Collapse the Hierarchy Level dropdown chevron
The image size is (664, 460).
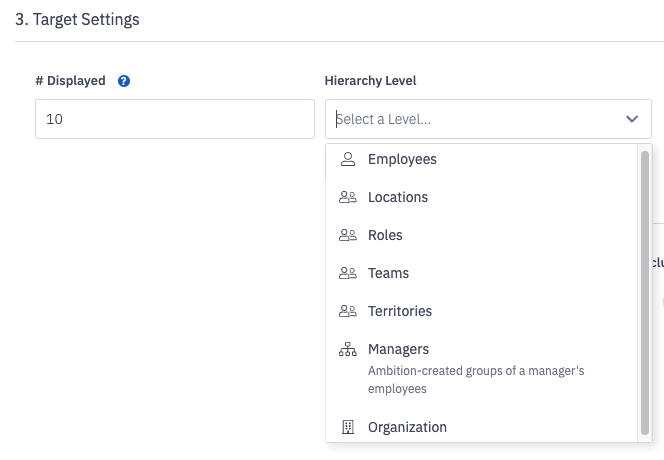[x=632, y=119]
